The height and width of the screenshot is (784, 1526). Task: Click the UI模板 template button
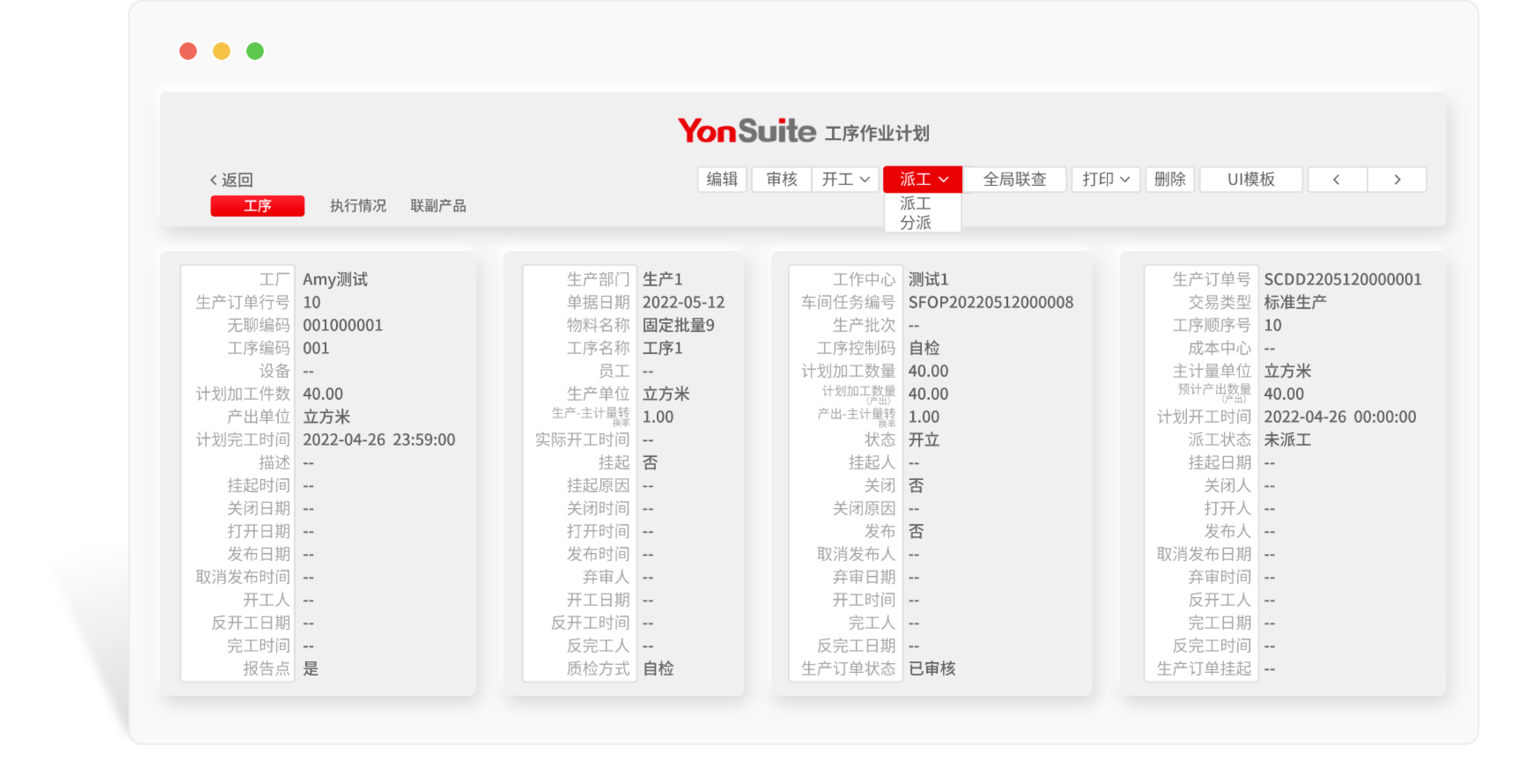click(x=1251, y=179)
